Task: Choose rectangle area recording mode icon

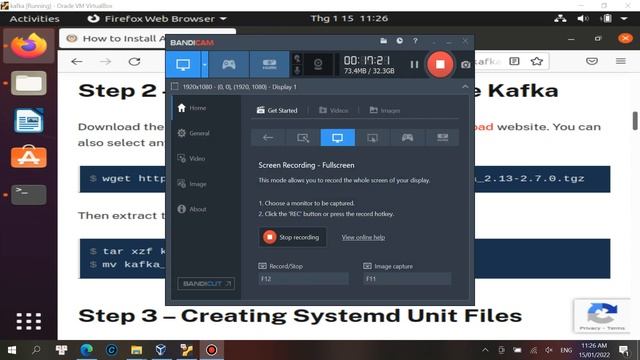Action: (x=303, y=138)
